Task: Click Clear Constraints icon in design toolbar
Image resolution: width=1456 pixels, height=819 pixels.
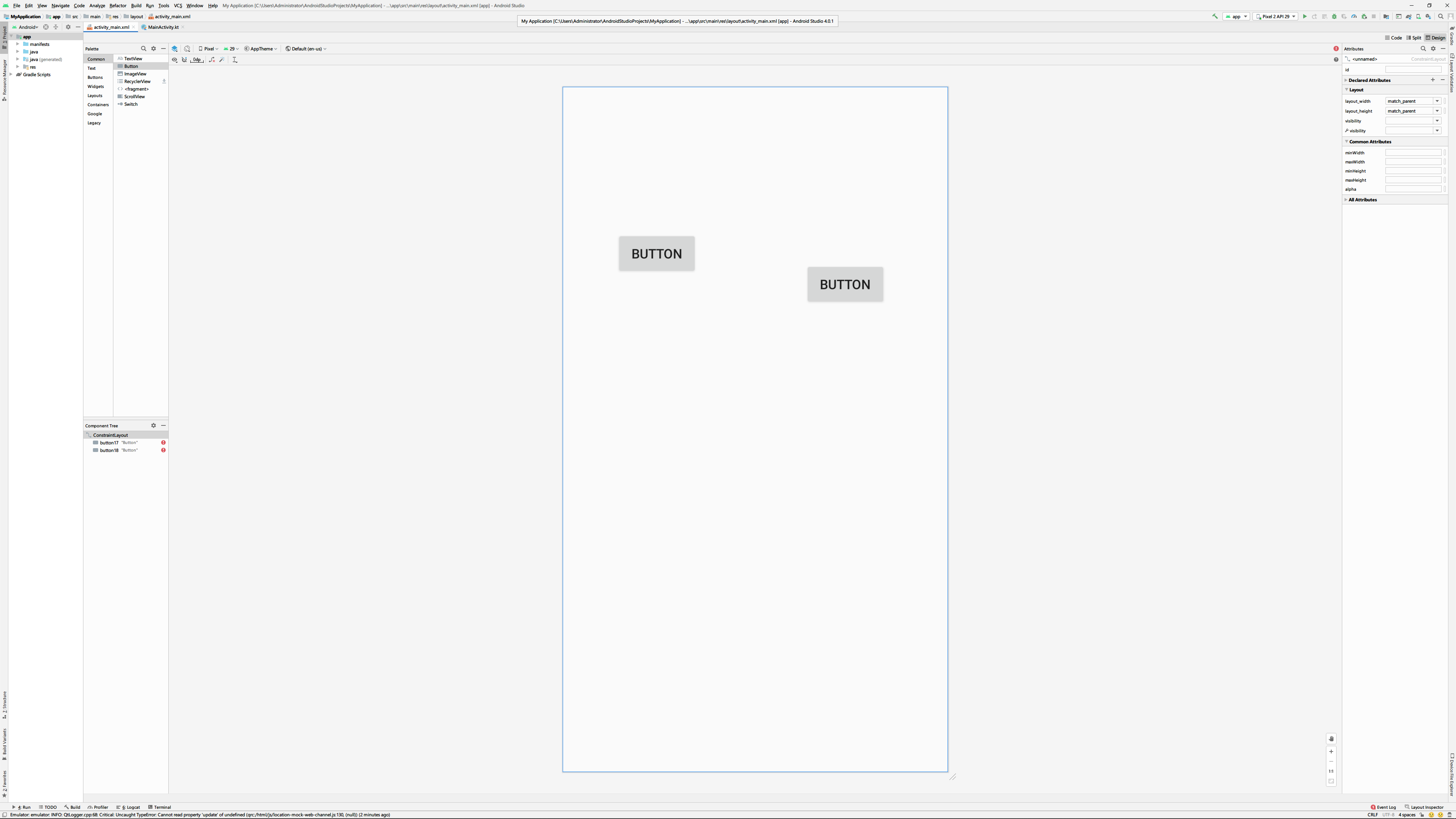Action: pyautogui.click(x=212, y=60)
